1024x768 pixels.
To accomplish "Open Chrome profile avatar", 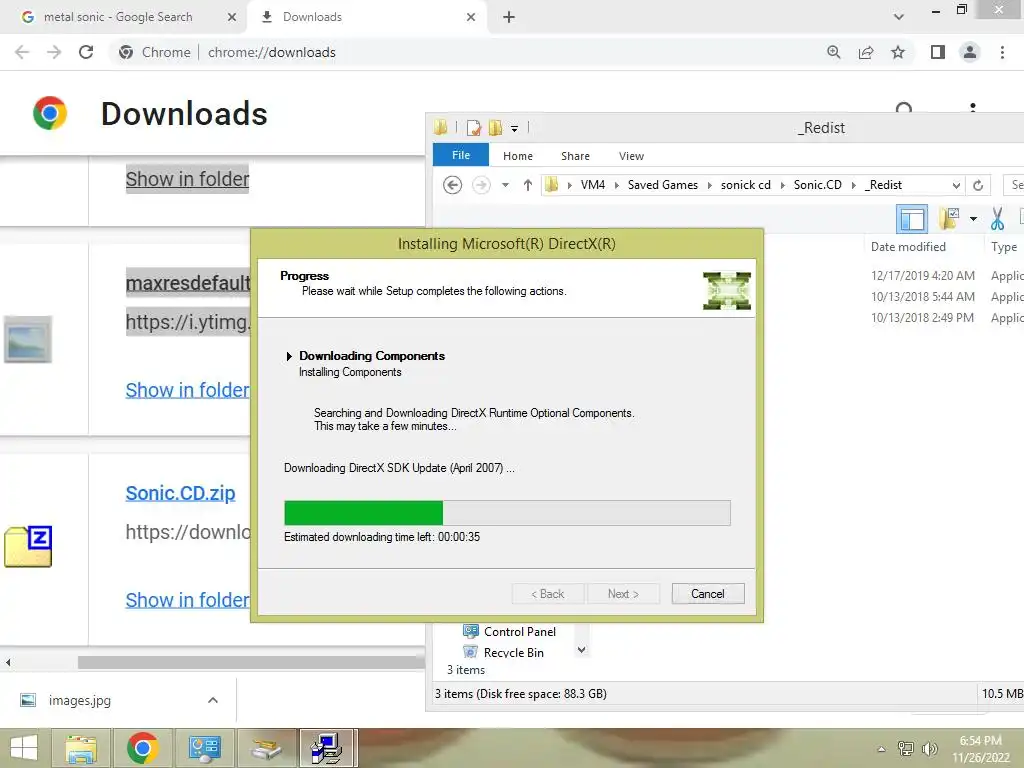I will [970, 52].
